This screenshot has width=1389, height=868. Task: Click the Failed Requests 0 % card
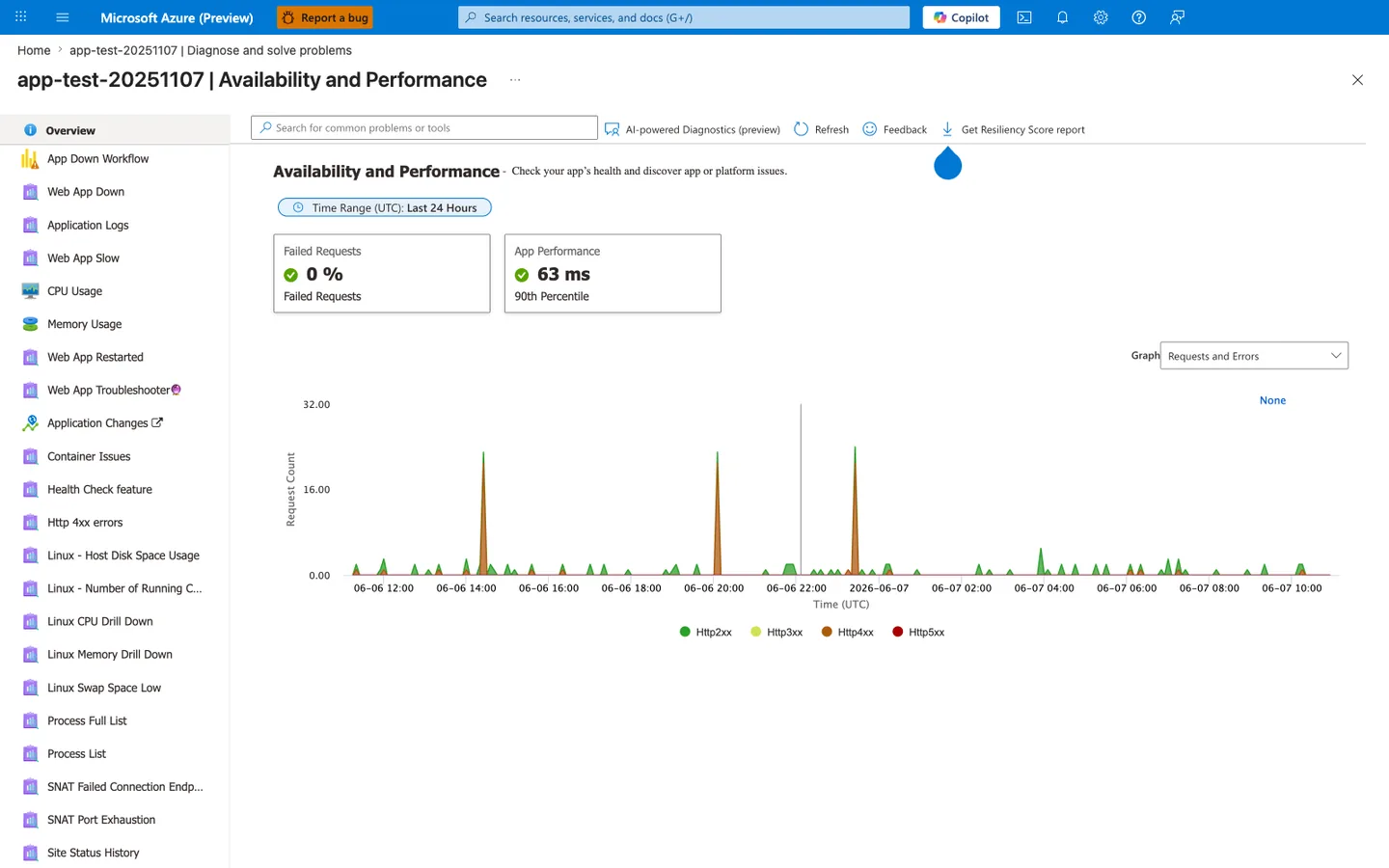pyautogui.click(x=382, y=273)
